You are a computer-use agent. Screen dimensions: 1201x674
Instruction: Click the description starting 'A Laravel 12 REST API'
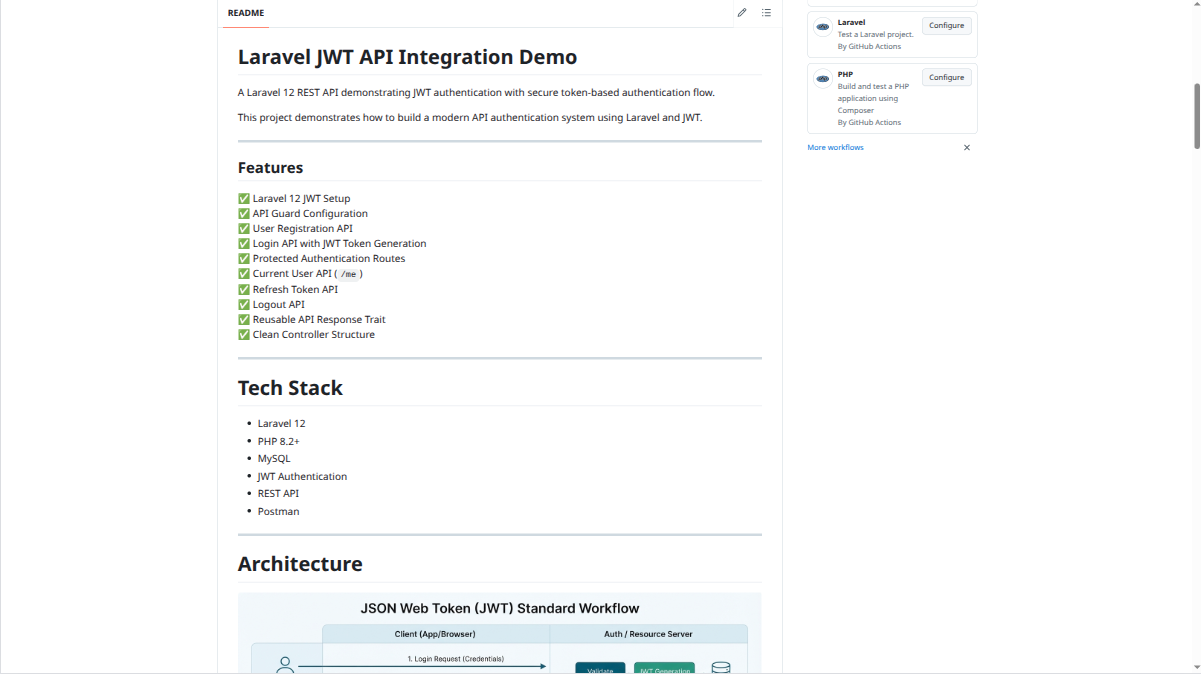pyautogui.click(x=476, y=92)
